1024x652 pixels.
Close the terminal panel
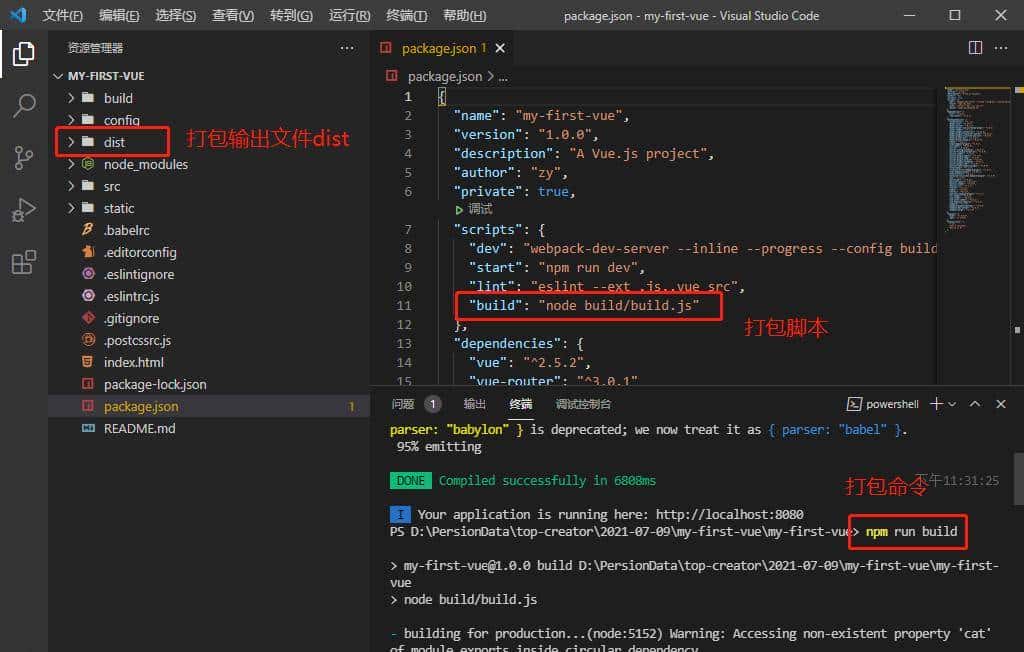click(1001, 404)
